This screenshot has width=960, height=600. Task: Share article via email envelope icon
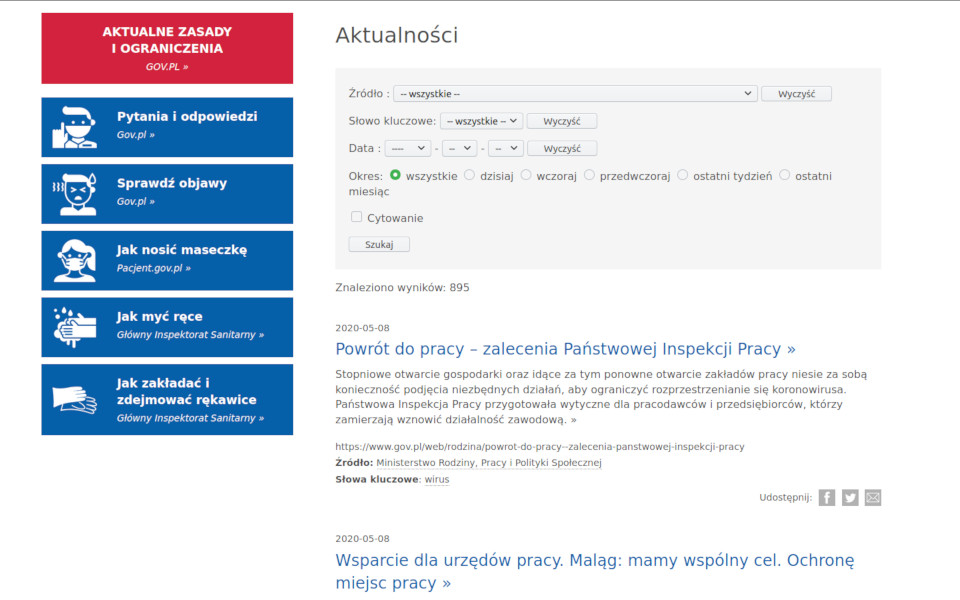873,498
